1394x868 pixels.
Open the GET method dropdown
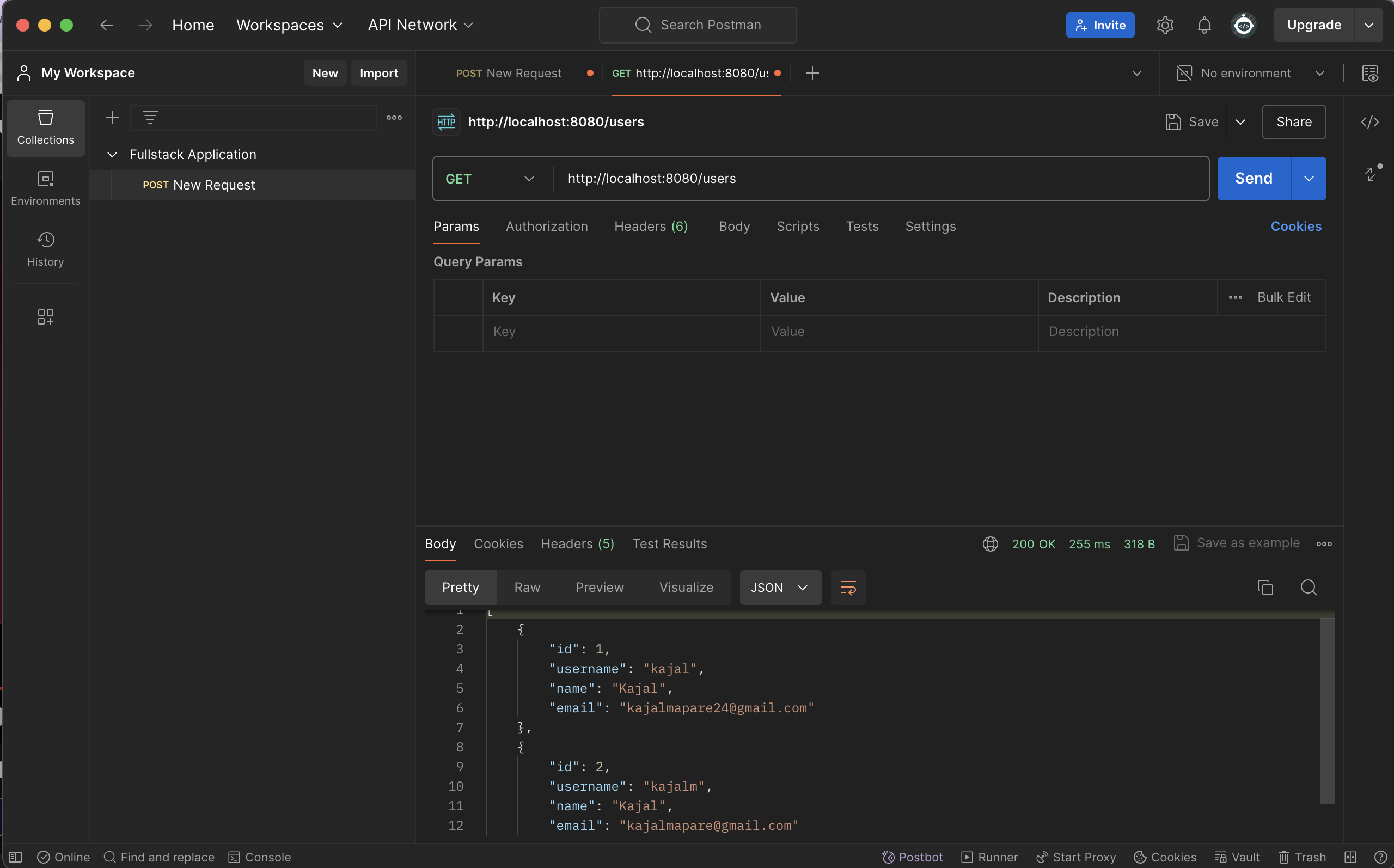pos(491,179)
